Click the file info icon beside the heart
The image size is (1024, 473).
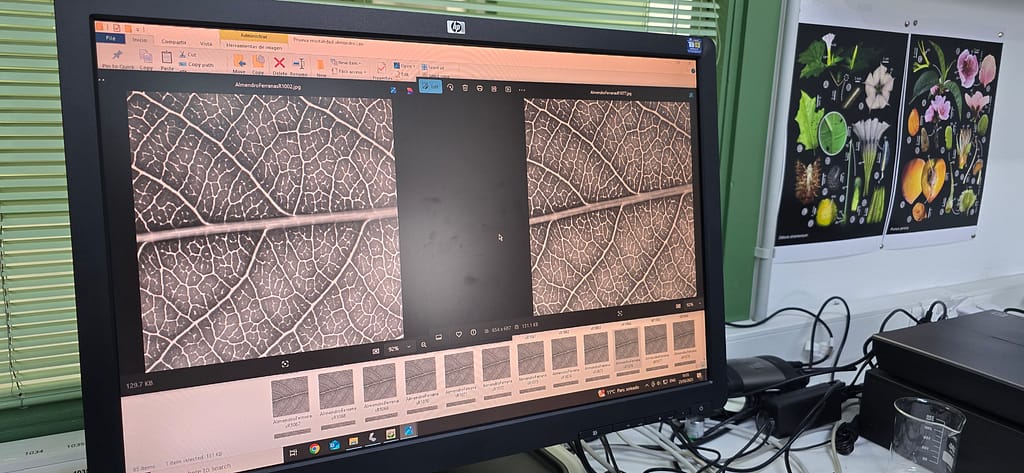(x=473, y=333)
